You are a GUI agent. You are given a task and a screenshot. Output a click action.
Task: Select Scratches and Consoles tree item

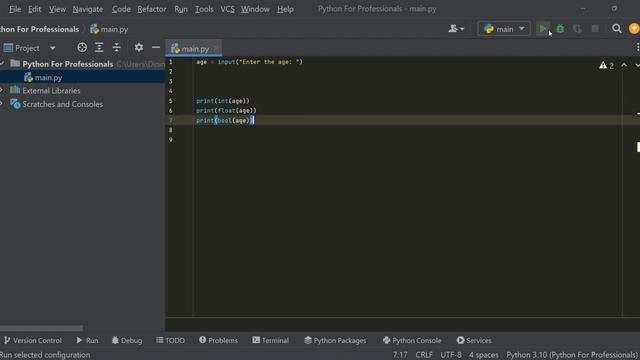[62, 104]
